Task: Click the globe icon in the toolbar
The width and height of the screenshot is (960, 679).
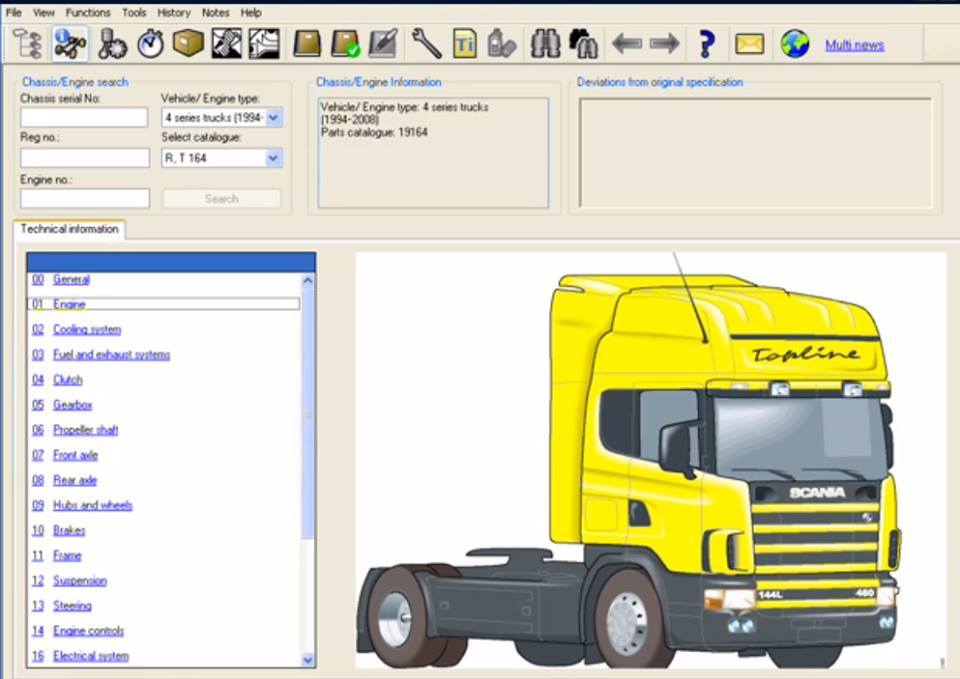Action: [795, 44]
